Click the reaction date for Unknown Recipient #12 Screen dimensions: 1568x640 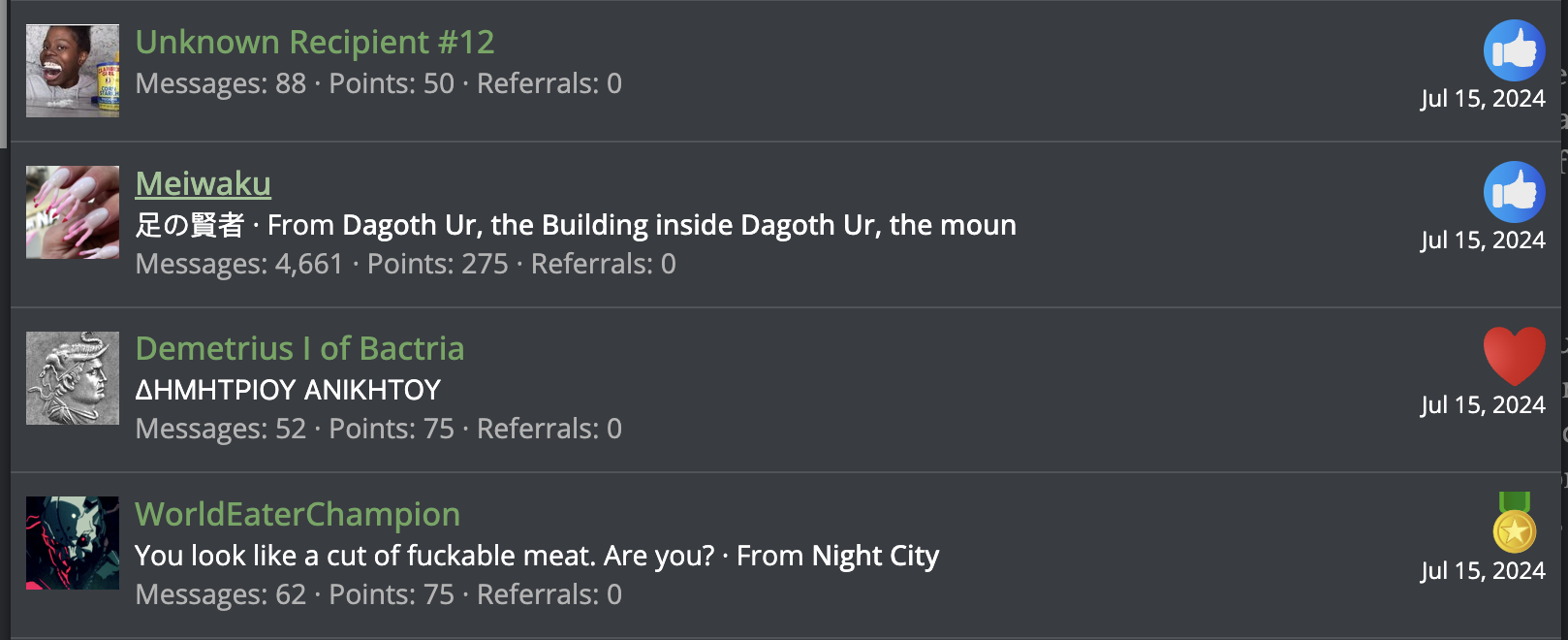tap(1483, 99)
